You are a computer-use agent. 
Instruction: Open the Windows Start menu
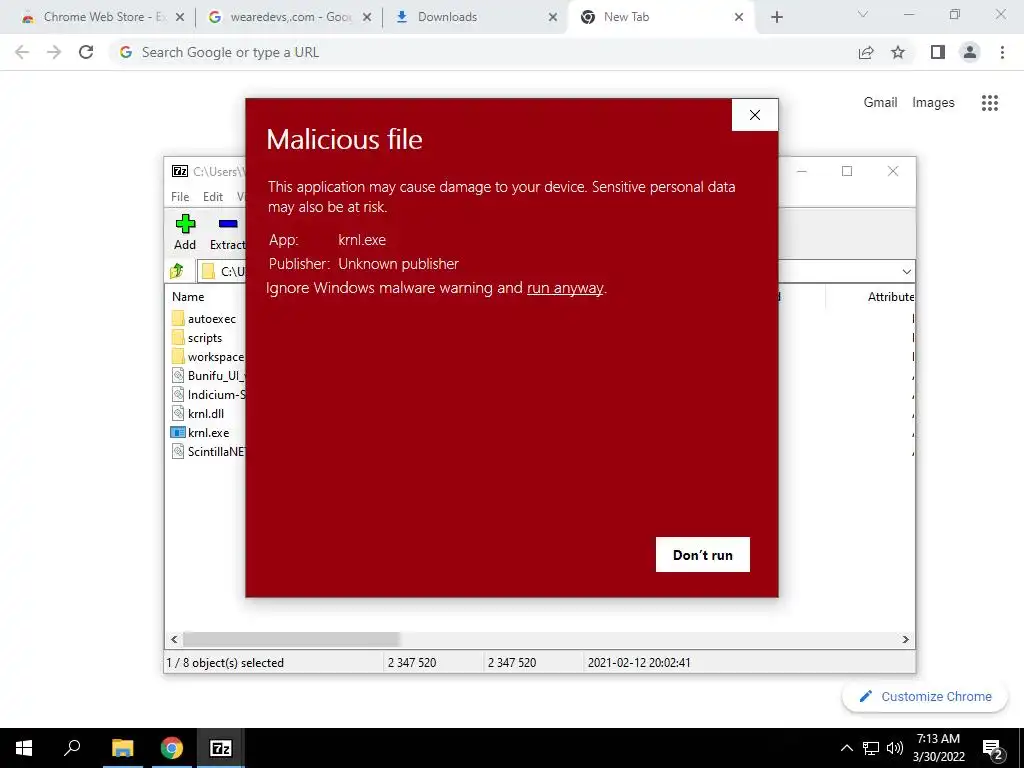[x=24, y=748]
